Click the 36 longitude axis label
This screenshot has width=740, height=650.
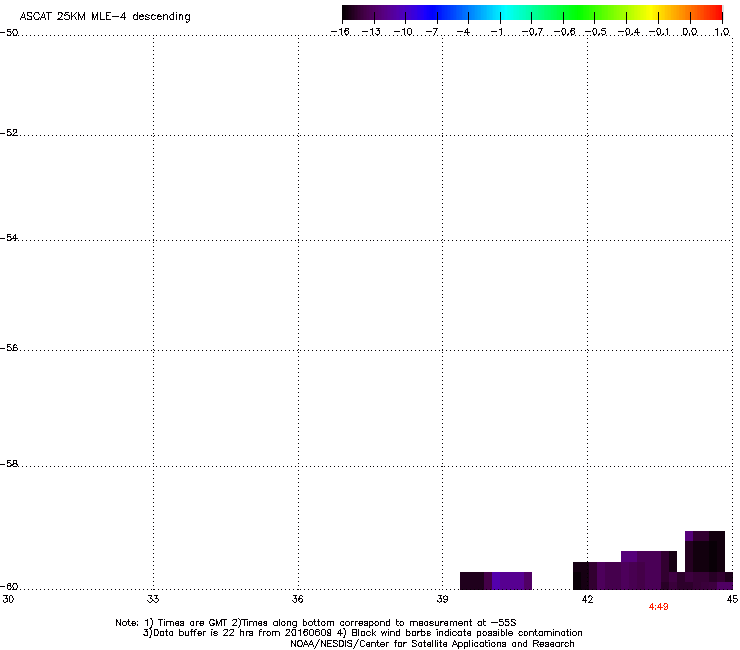point(298,599)
